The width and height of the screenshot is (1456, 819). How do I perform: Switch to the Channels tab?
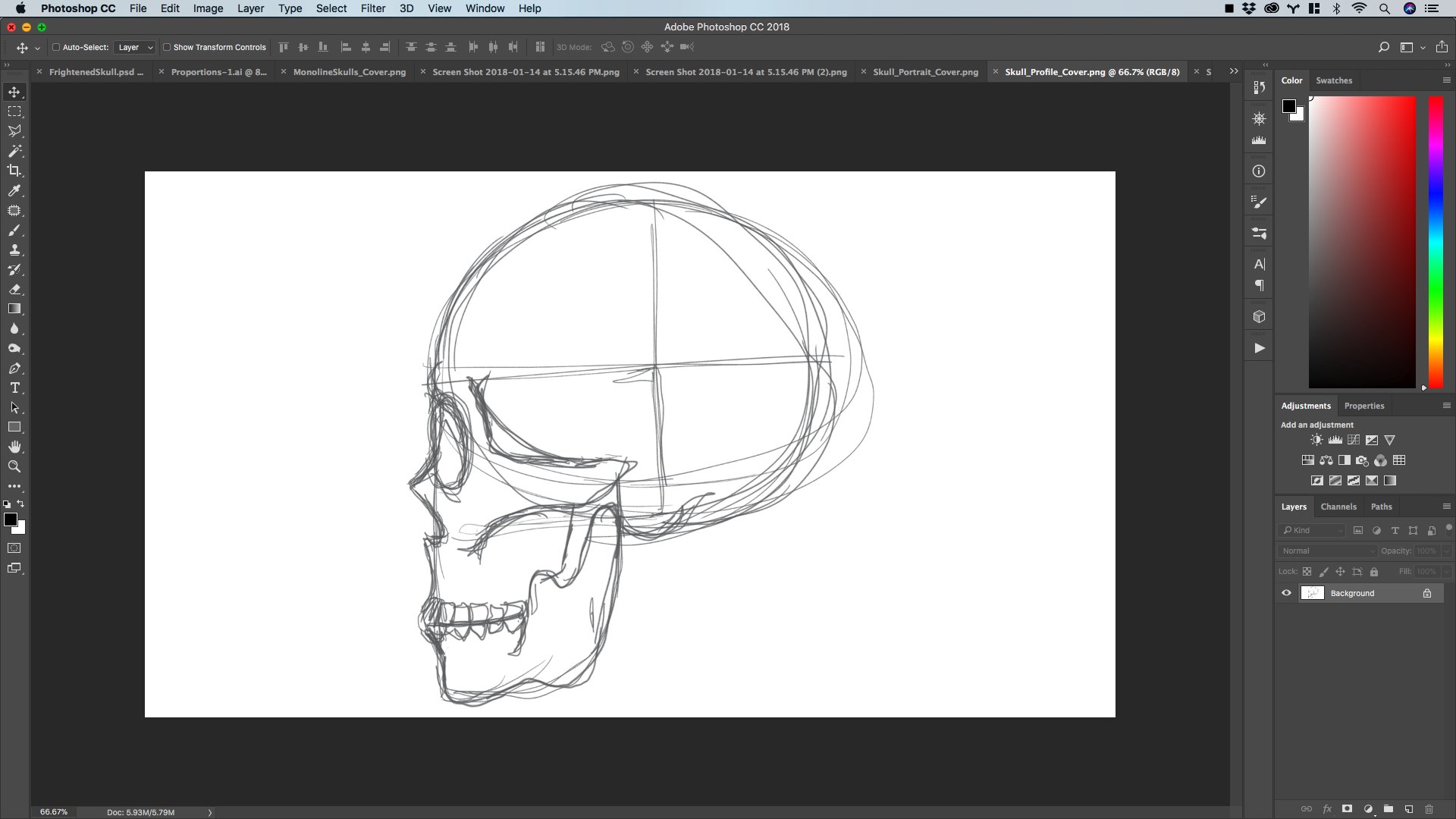(x=1338, y=507)
